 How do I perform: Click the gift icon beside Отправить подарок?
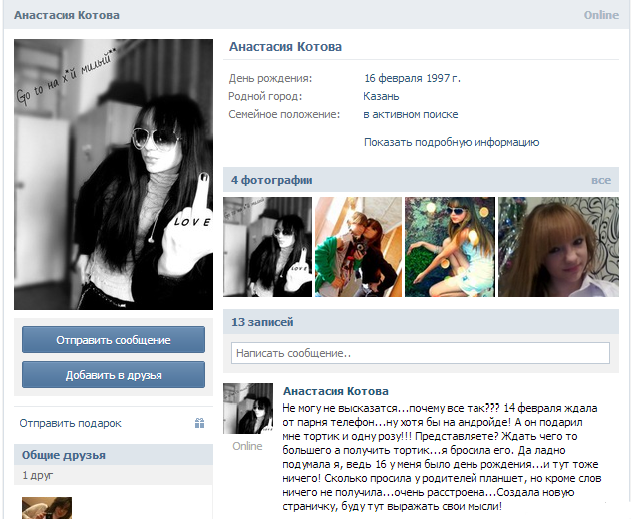click(x=199, y=423)
